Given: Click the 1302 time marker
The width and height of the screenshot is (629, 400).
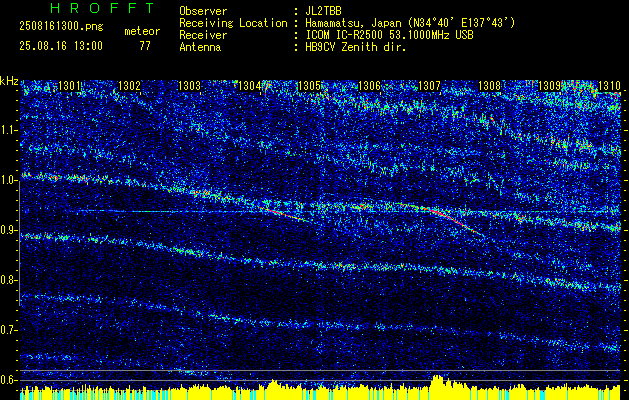Looking at the screenshot, I should (x=130, y=85).
